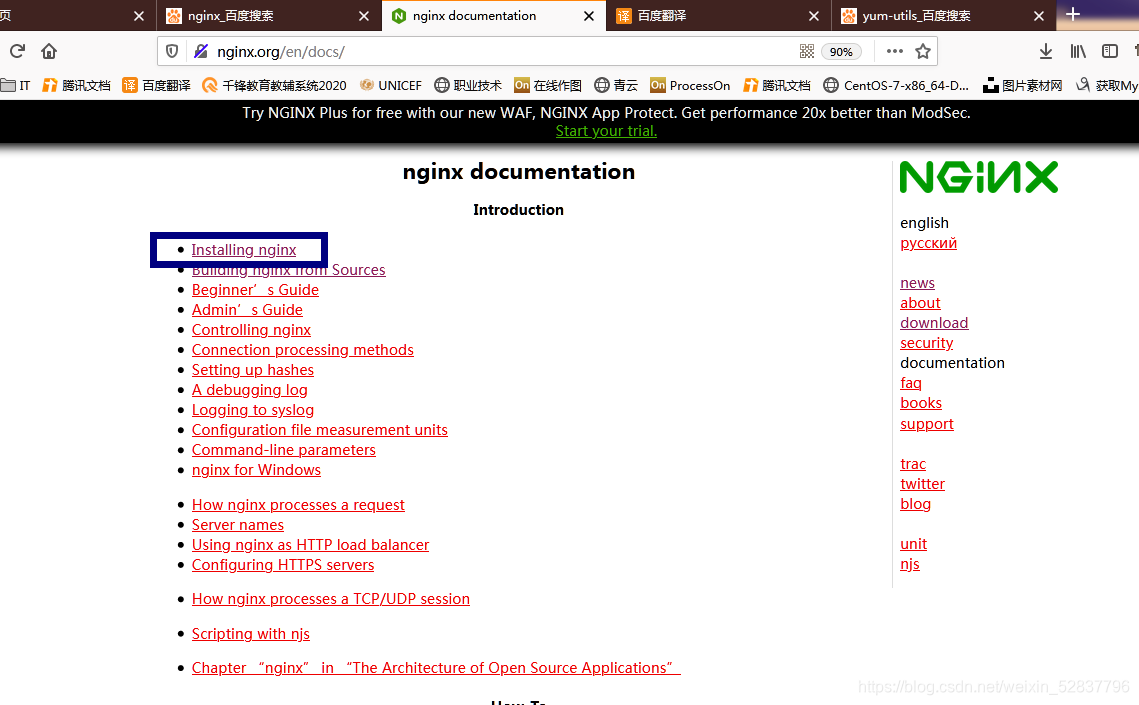
Task: Go to the browser home page icon
Action: pos(49,51)
